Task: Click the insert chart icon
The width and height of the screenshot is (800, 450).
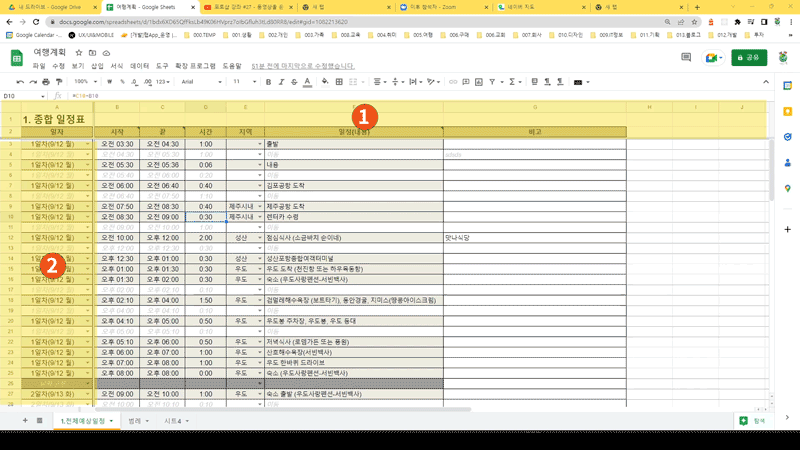Action: pos(479,82)
